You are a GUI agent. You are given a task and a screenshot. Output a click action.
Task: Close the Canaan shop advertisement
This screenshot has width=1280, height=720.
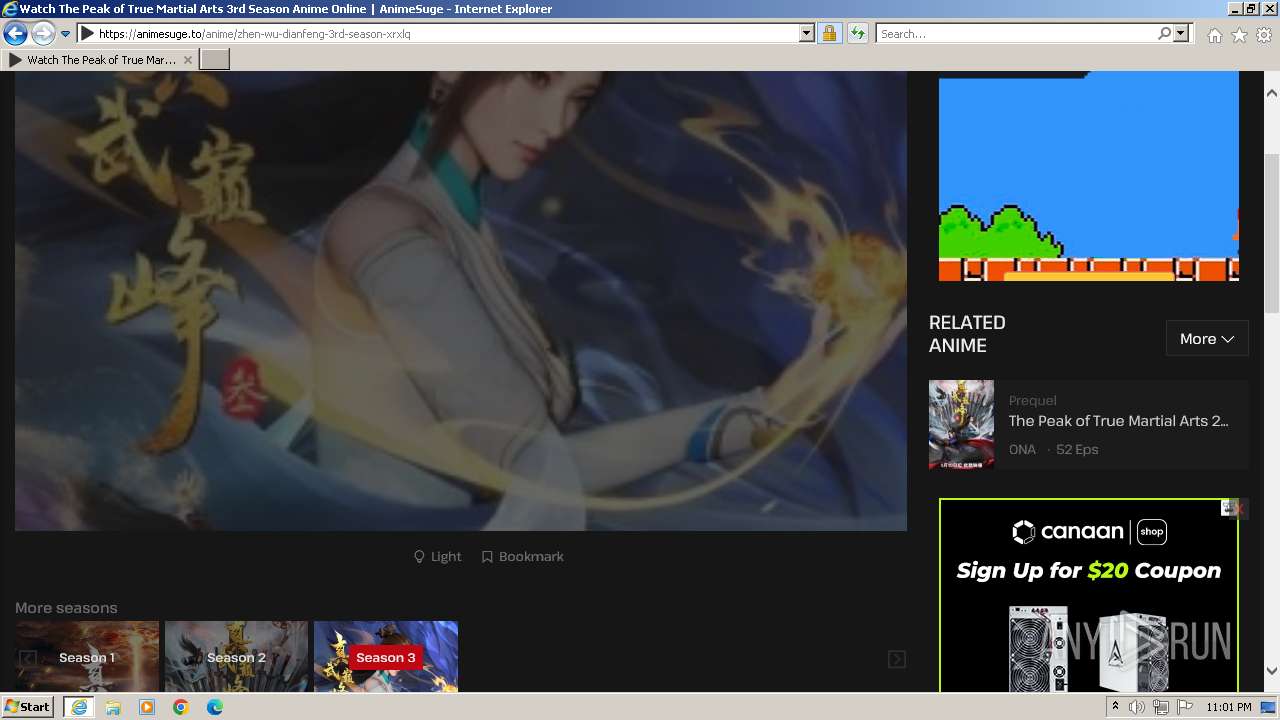1238,509
